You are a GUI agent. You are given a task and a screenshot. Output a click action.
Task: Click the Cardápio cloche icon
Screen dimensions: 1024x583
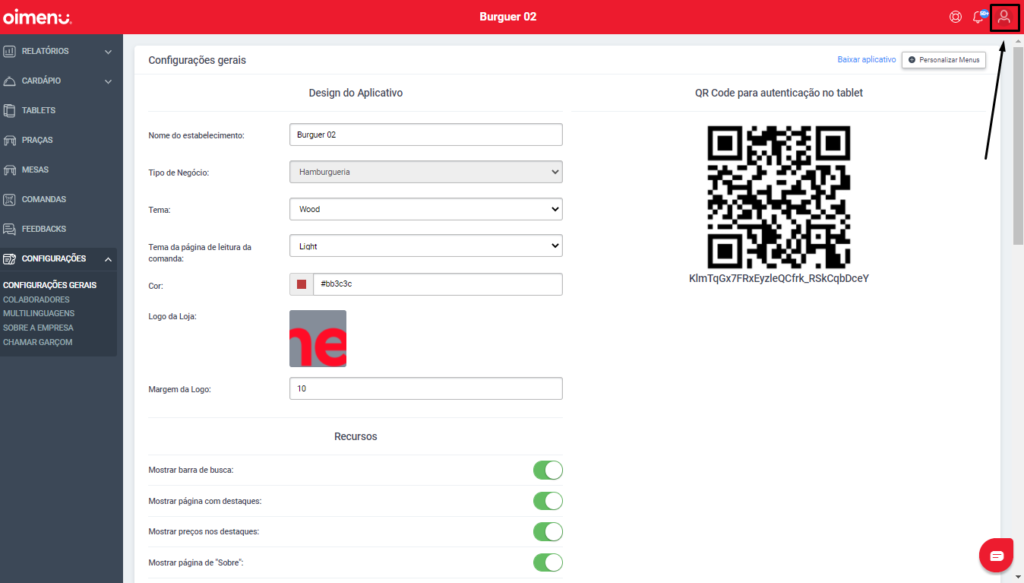[x=9, y=81]
